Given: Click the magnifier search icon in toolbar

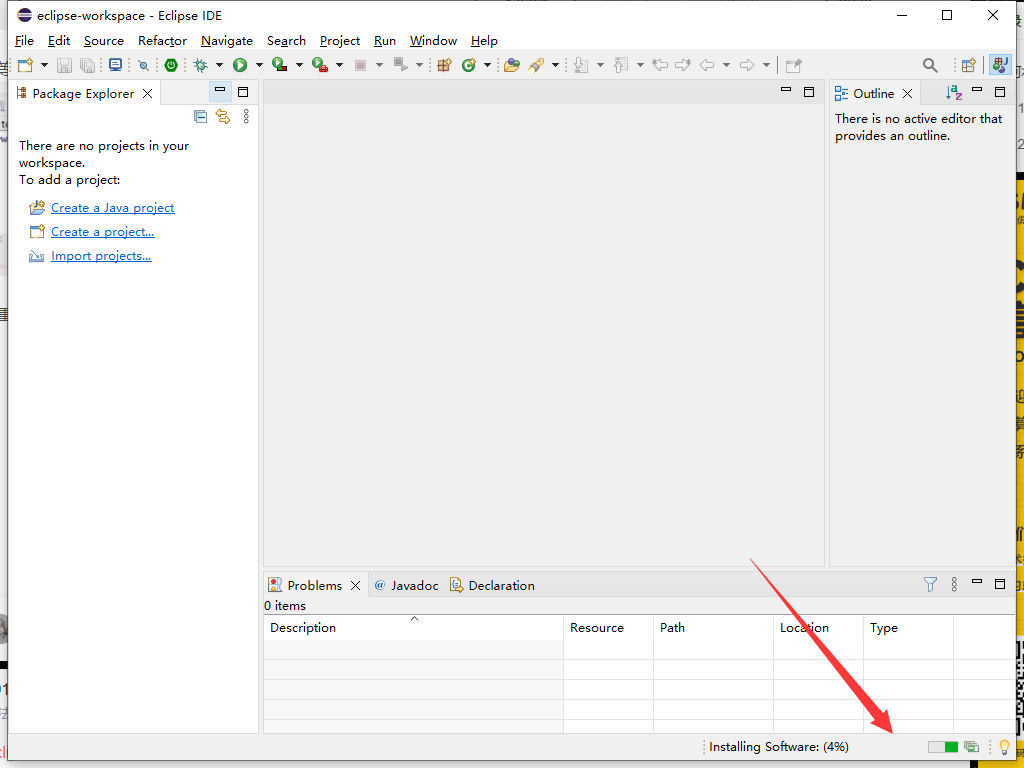Looking at the screenshot, I should [x=930, y=65].
